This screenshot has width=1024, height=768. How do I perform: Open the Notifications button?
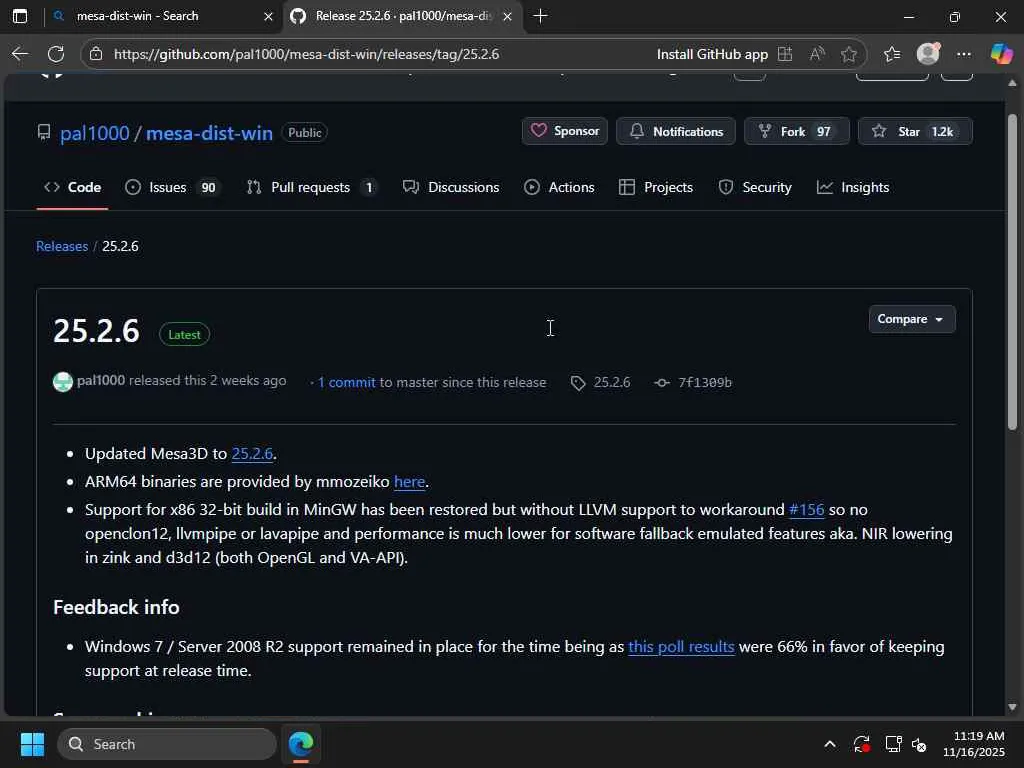675,131
